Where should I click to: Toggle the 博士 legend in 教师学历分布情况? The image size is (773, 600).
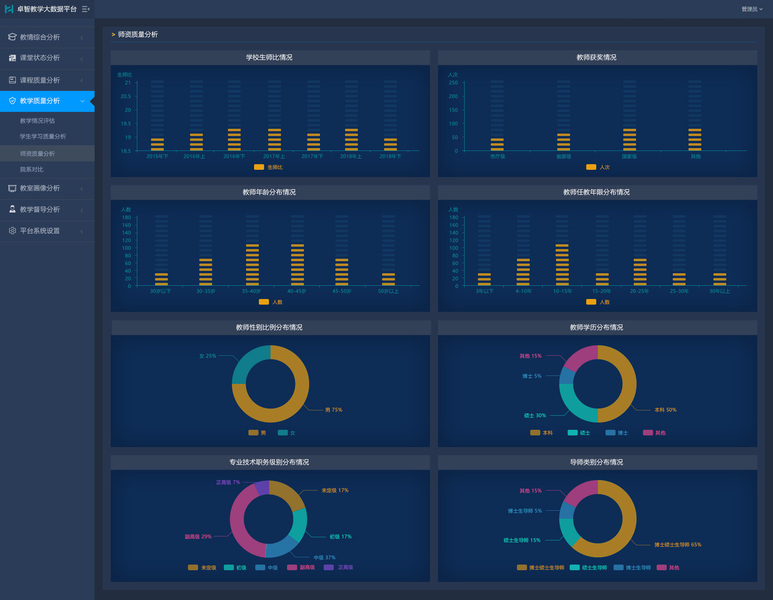pyautogui.click(x=617, y=432)
